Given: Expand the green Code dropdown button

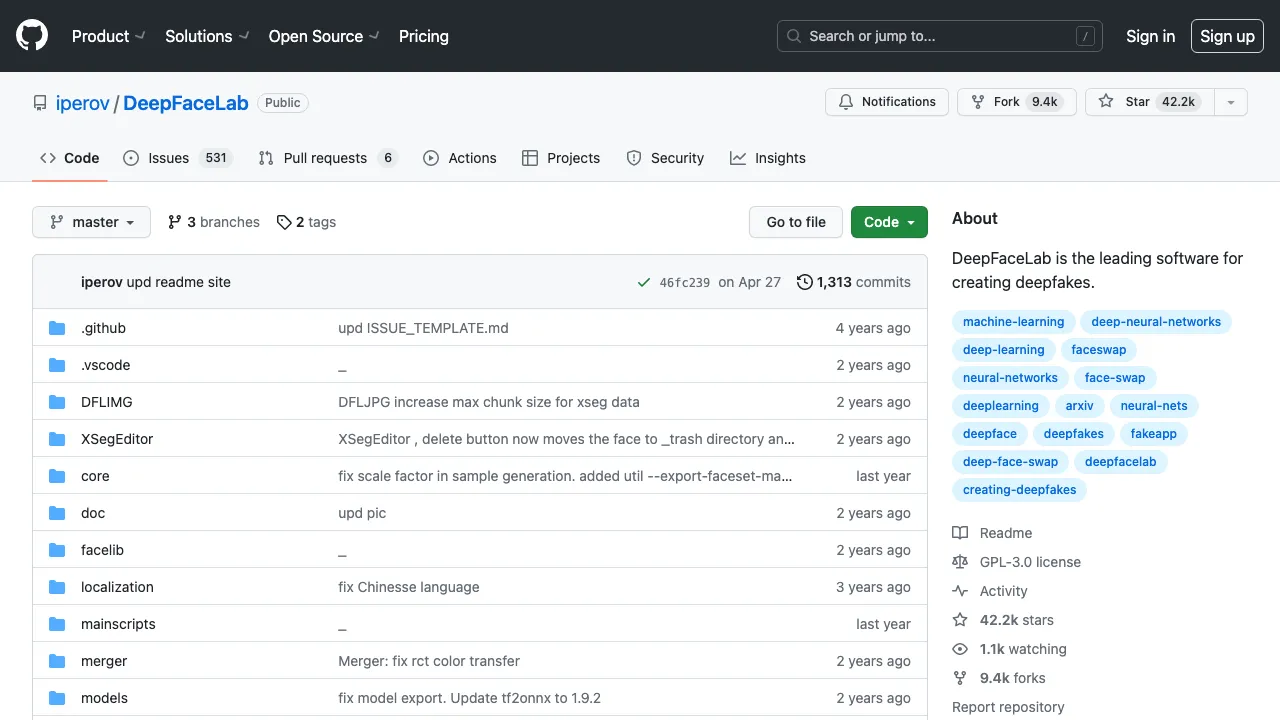Looking at the screenshot, I should click(889, 222).
